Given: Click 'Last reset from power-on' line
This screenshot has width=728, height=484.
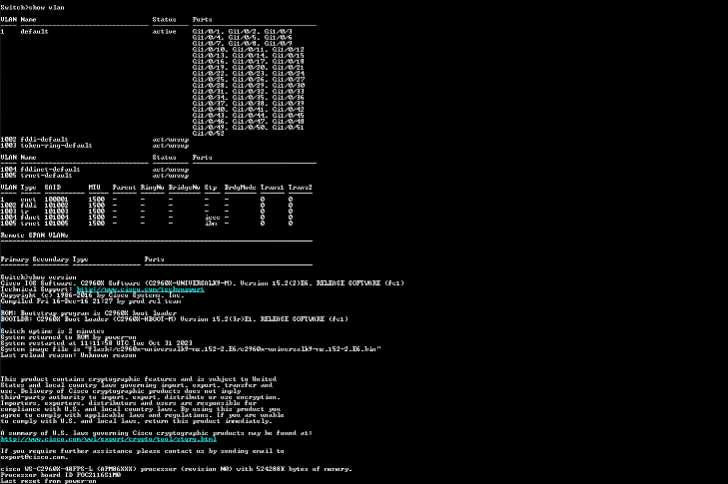Looking at the screenshot, I should click(x=49, y=481).
